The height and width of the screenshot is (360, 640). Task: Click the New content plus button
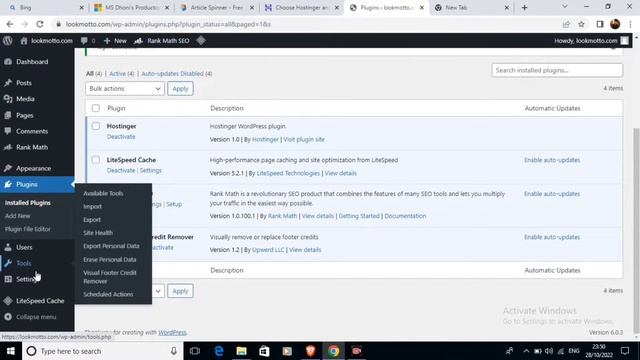pos(115,40)
